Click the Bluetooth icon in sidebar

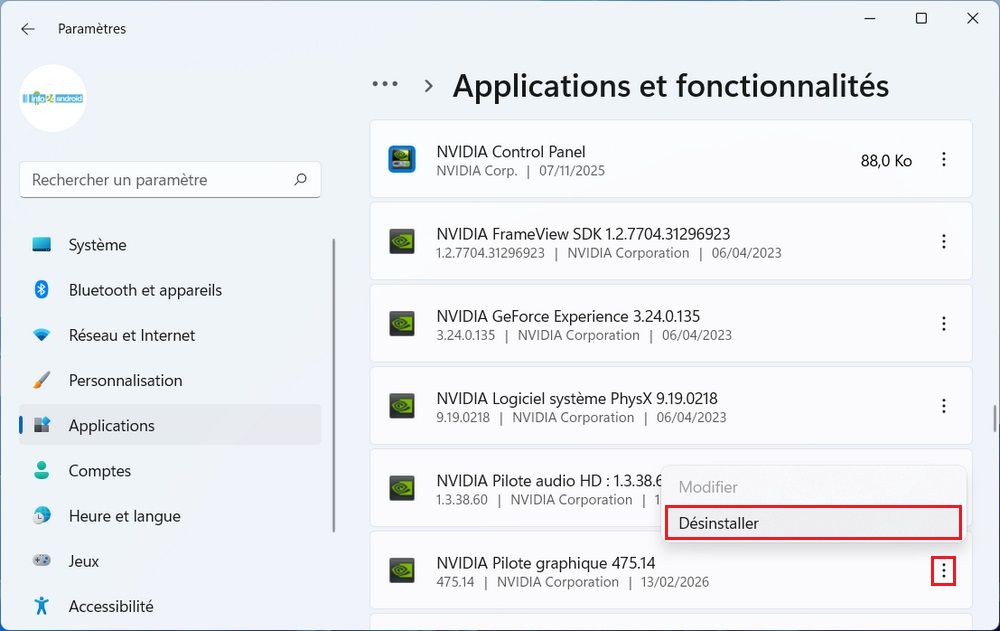click(x=41, y=290)
